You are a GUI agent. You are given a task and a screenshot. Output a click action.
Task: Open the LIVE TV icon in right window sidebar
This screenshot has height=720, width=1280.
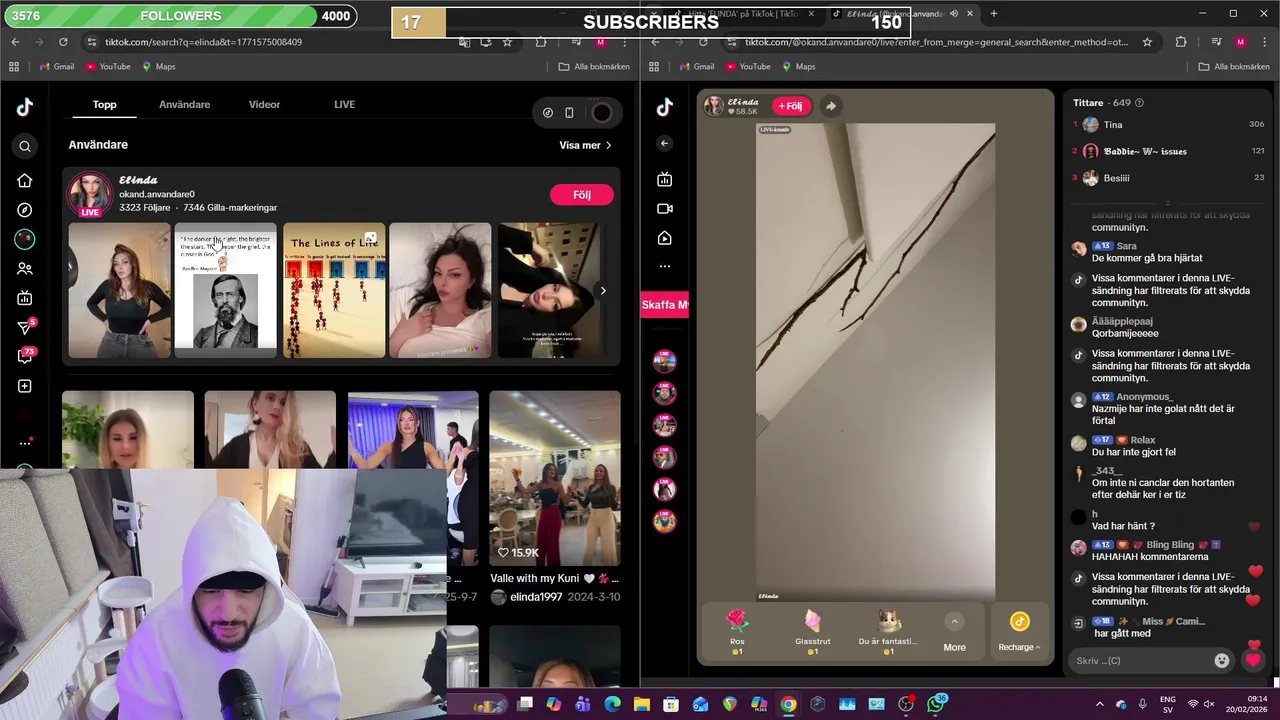(665, 180)
